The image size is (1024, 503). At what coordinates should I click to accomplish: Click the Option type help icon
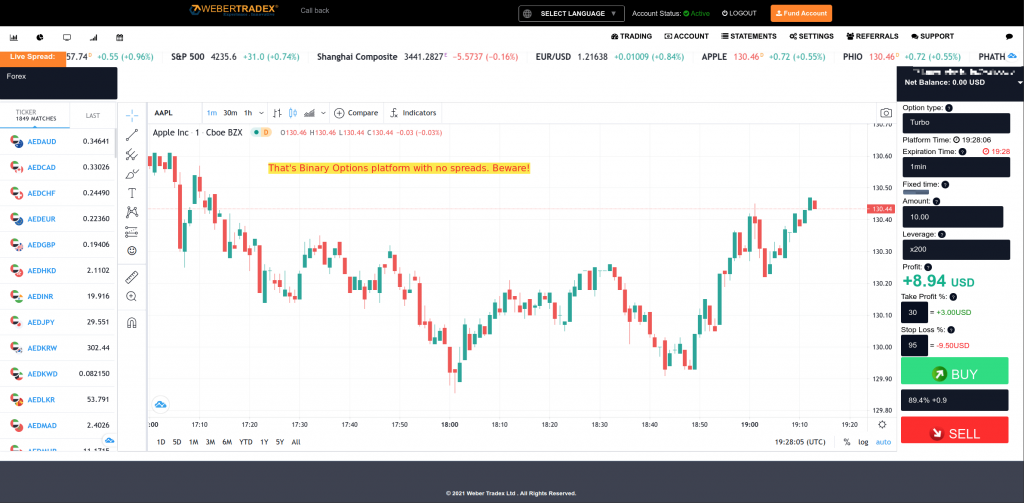pyautogui.click(x=949, y=108)
